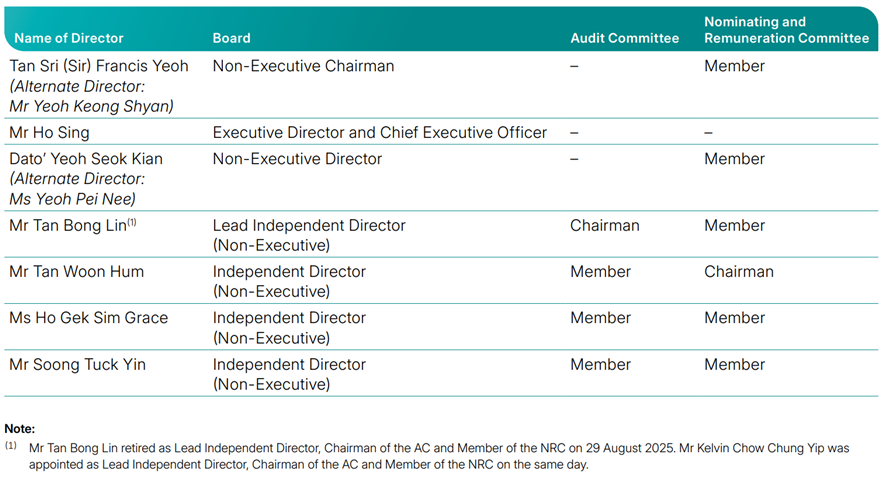Click the footnote (1) superscript beside Tan Bong Lin
Screen dimensions: 882x477
coord(132,222)
